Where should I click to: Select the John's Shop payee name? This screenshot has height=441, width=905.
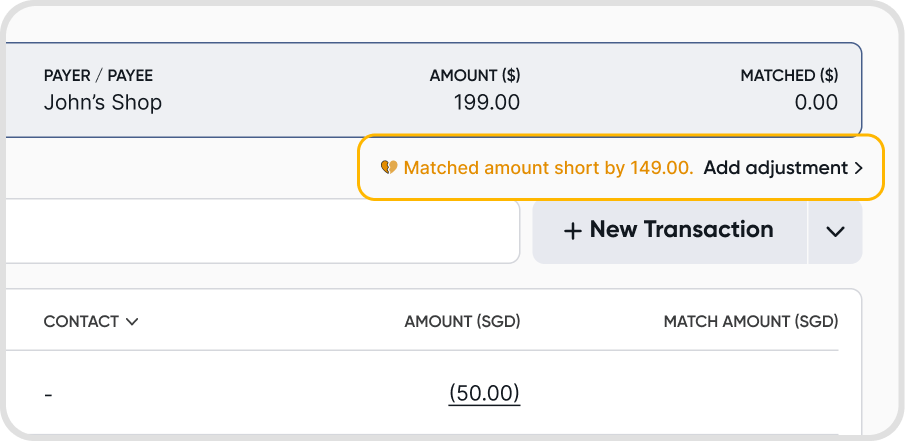click(103, 102)
